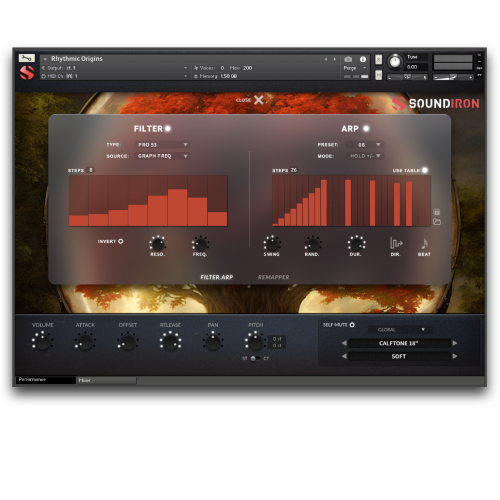Viewport: 500px width, 500px height.
Task: Click the VOLUME knob
Action: tap(42, 341)
